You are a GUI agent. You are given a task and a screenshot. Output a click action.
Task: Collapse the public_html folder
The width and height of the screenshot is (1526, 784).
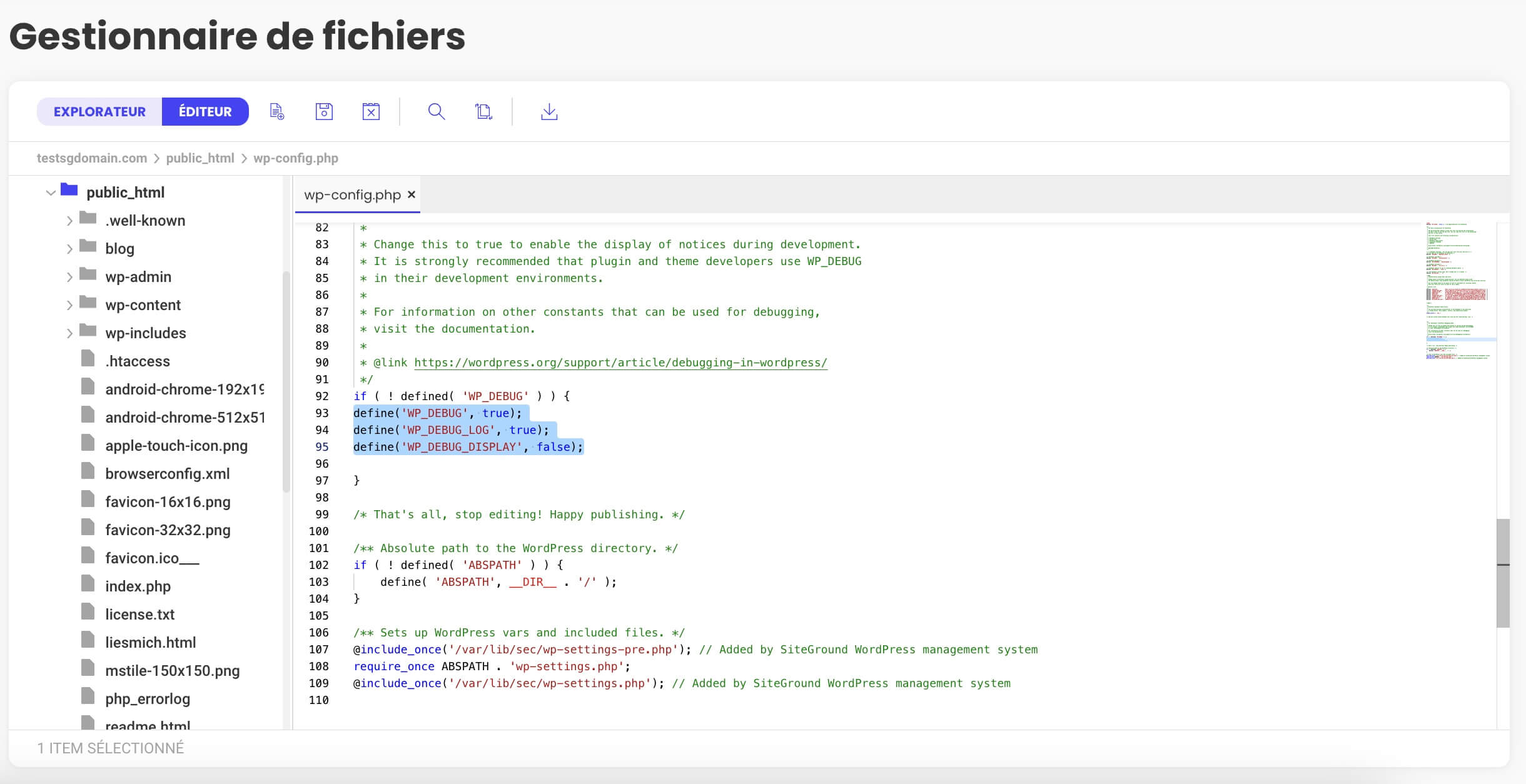pos(51,193)
